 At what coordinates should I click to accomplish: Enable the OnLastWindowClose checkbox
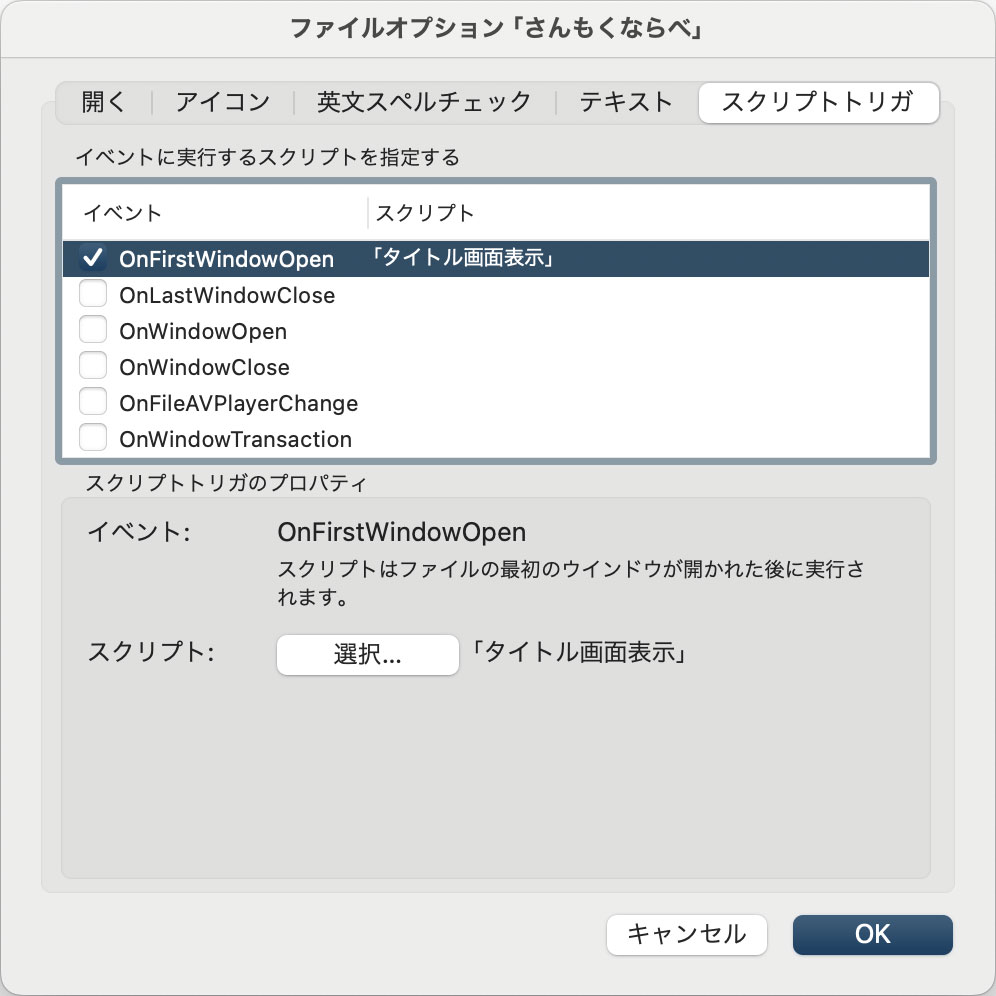coord(93,294)
